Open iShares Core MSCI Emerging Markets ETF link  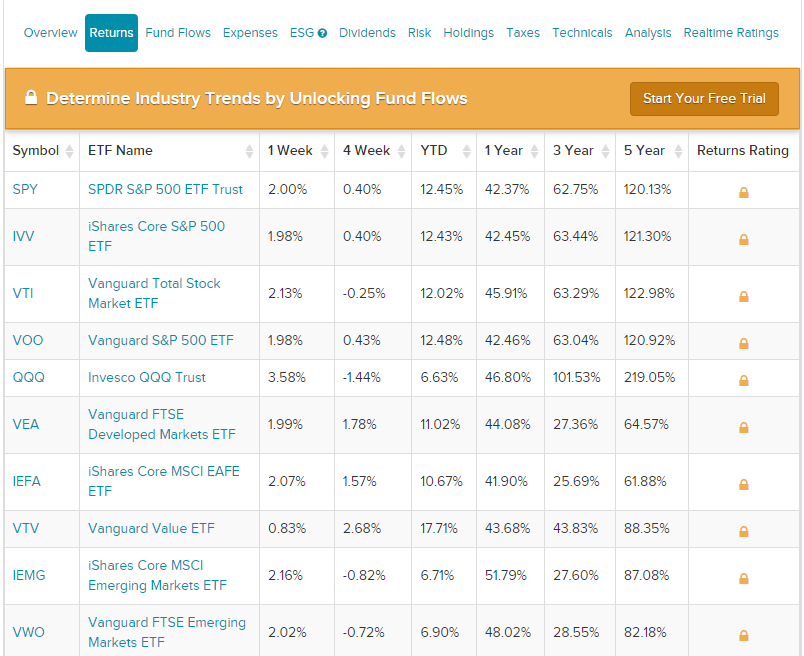point(157,575)
